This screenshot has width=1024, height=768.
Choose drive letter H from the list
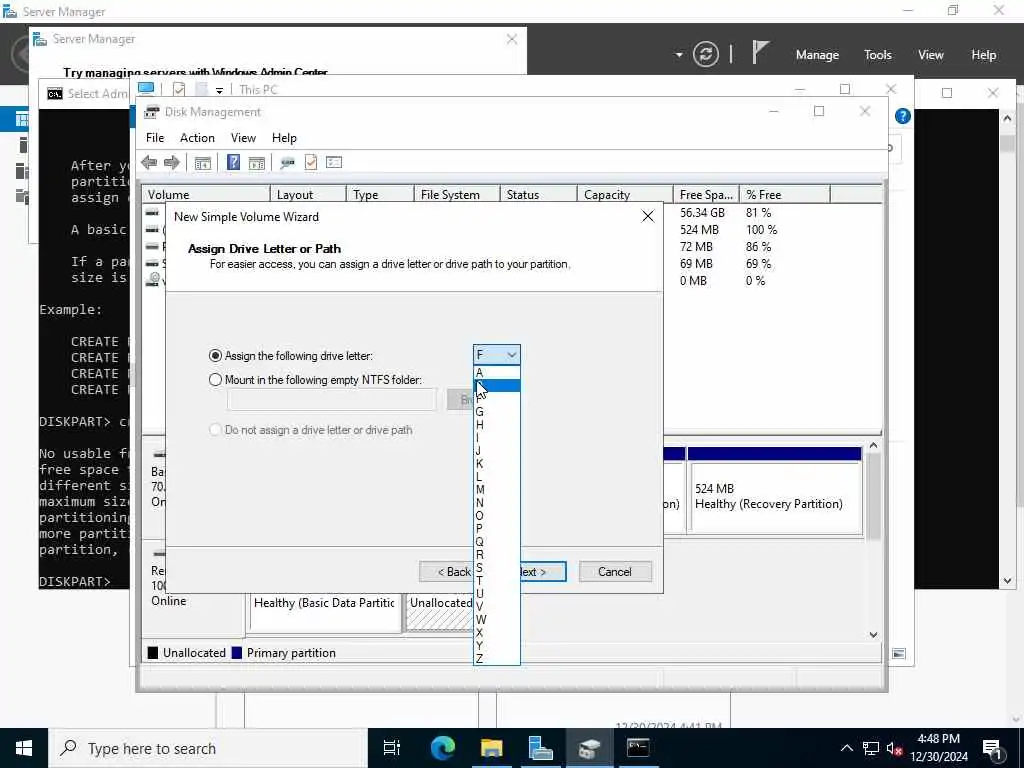(x=496, y=424)
